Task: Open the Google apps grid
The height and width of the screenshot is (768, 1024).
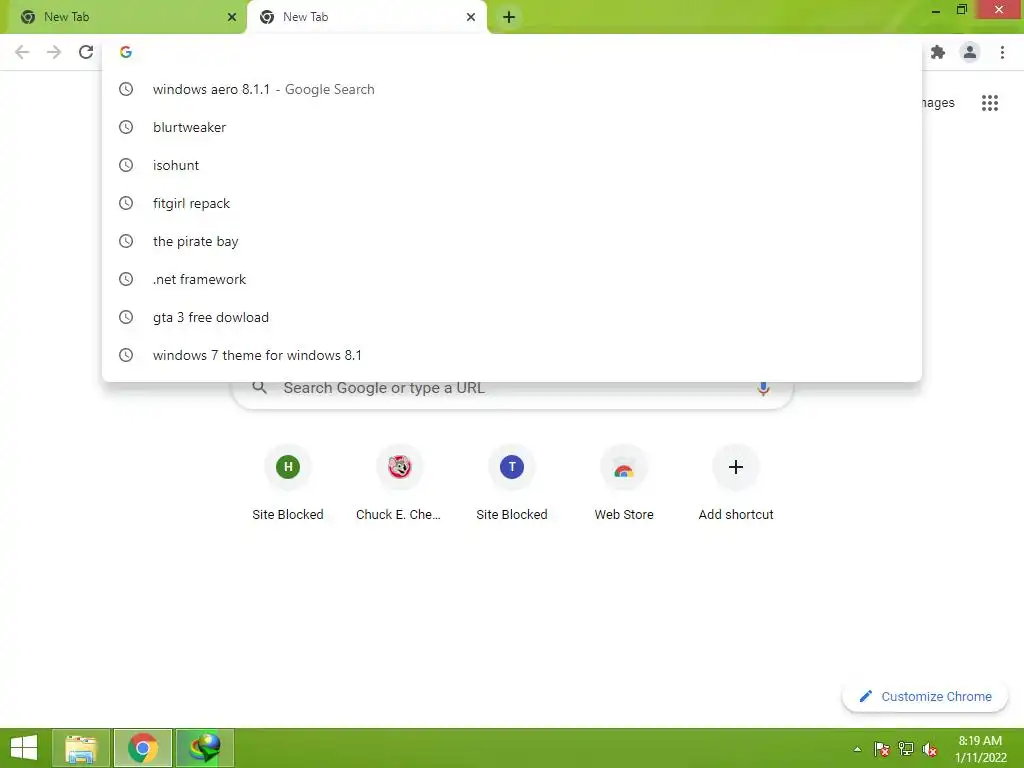Action: point(990,103)
